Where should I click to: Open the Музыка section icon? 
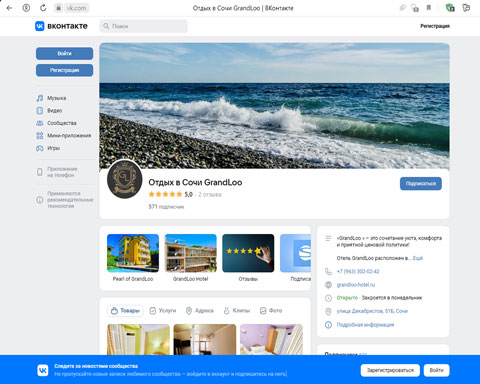40,98
